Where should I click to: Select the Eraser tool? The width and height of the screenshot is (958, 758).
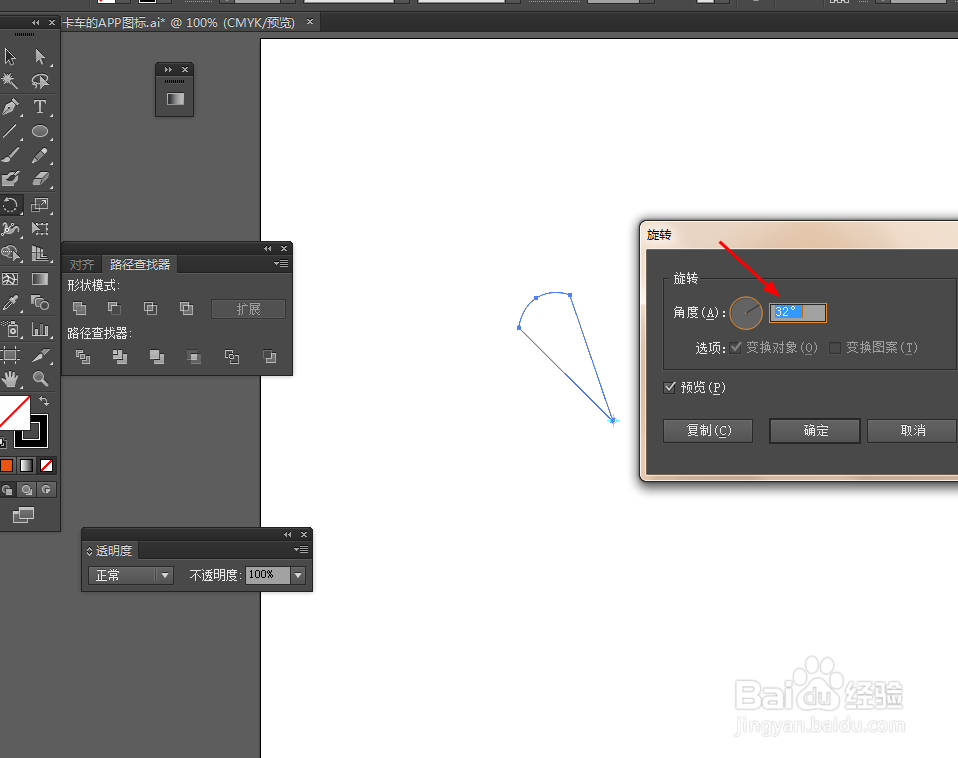click(40, 179)
